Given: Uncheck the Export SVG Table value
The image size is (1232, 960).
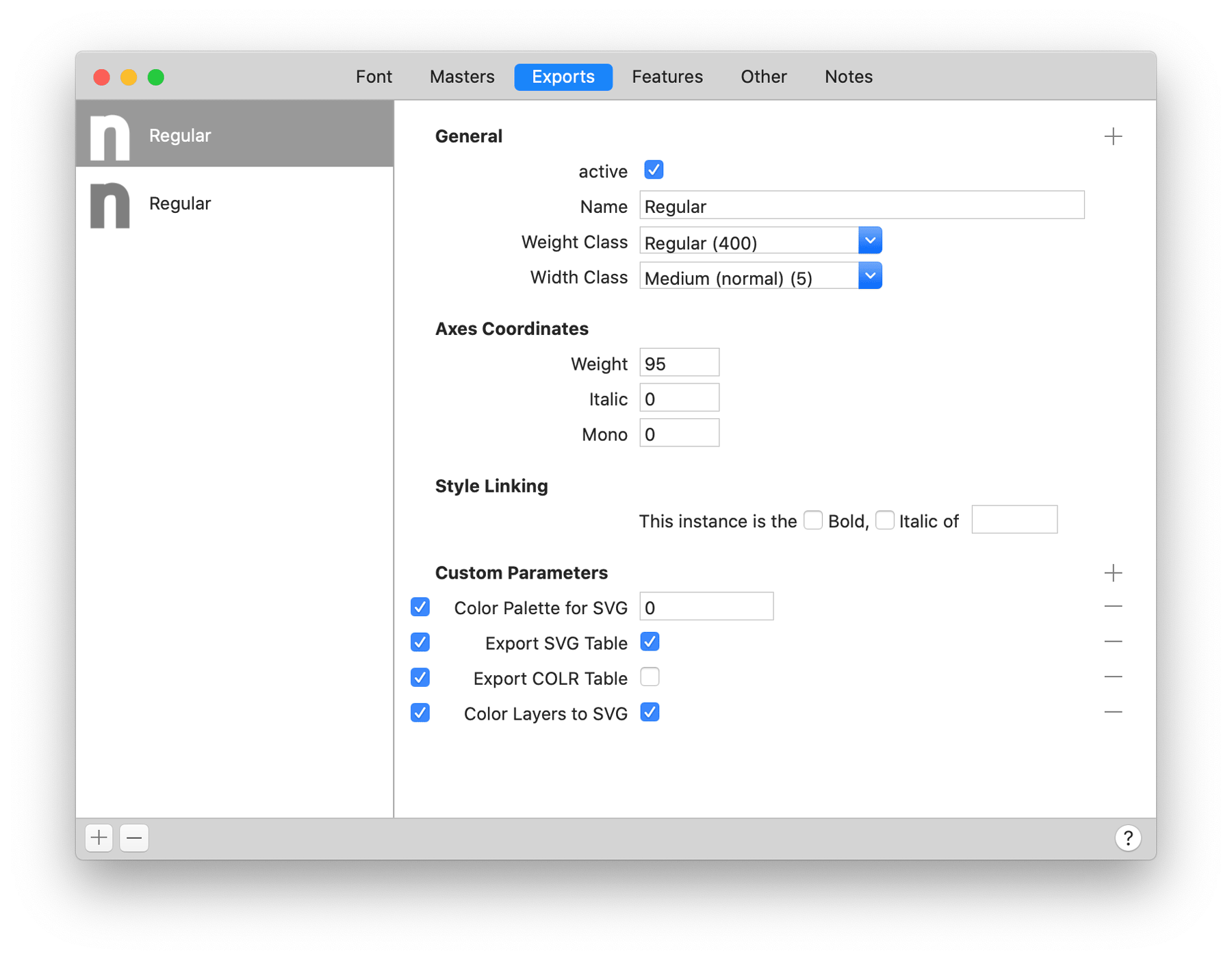Looking at the screenshot, I should pos(650,642).
